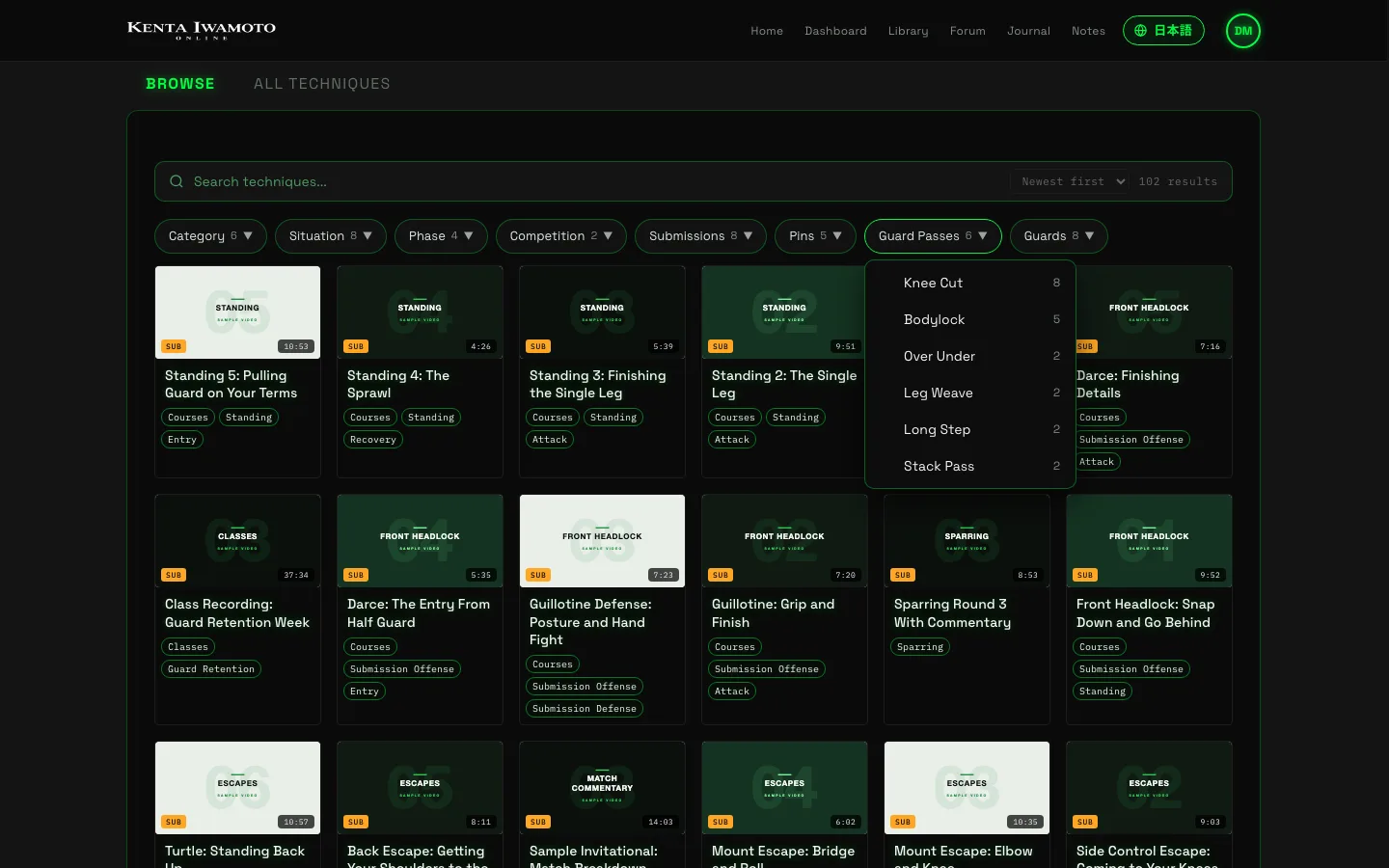Open Front Headlock: Snap Down title
The height and width of the screenshot is (868, 1389).
pos(1145,613)
